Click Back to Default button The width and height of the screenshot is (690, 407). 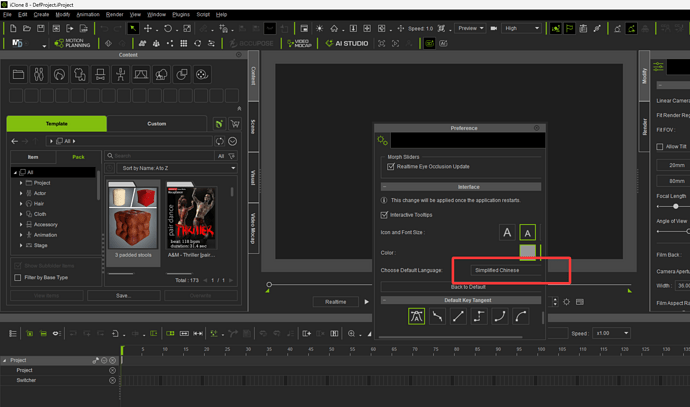pyautogui.click(x=461, y=287)
